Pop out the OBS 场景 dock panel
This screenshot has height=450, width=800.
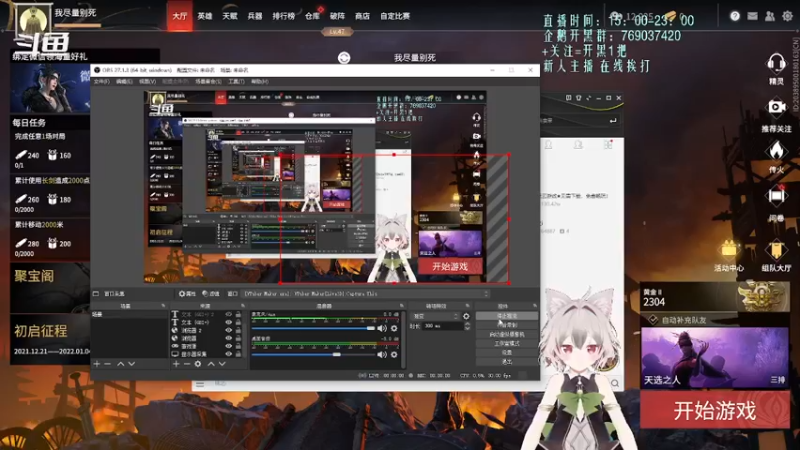point(163,306)
